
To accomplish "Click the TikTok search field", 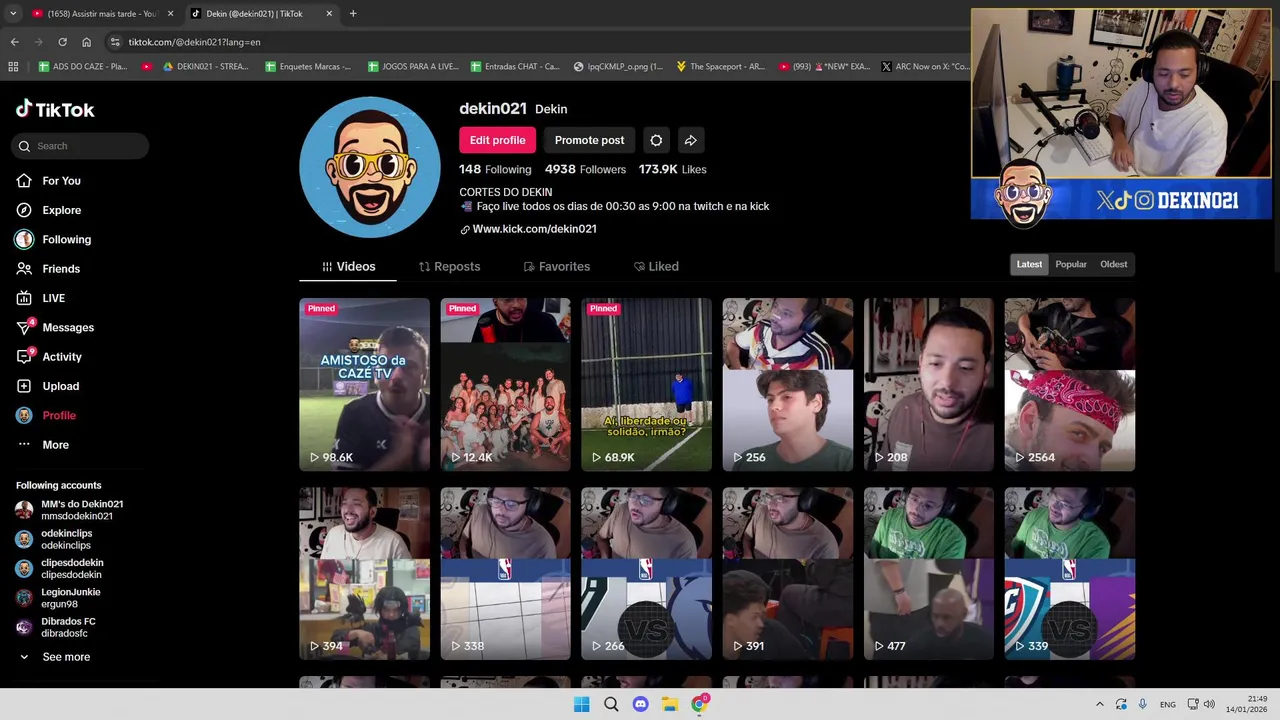I will click(81, 146).
